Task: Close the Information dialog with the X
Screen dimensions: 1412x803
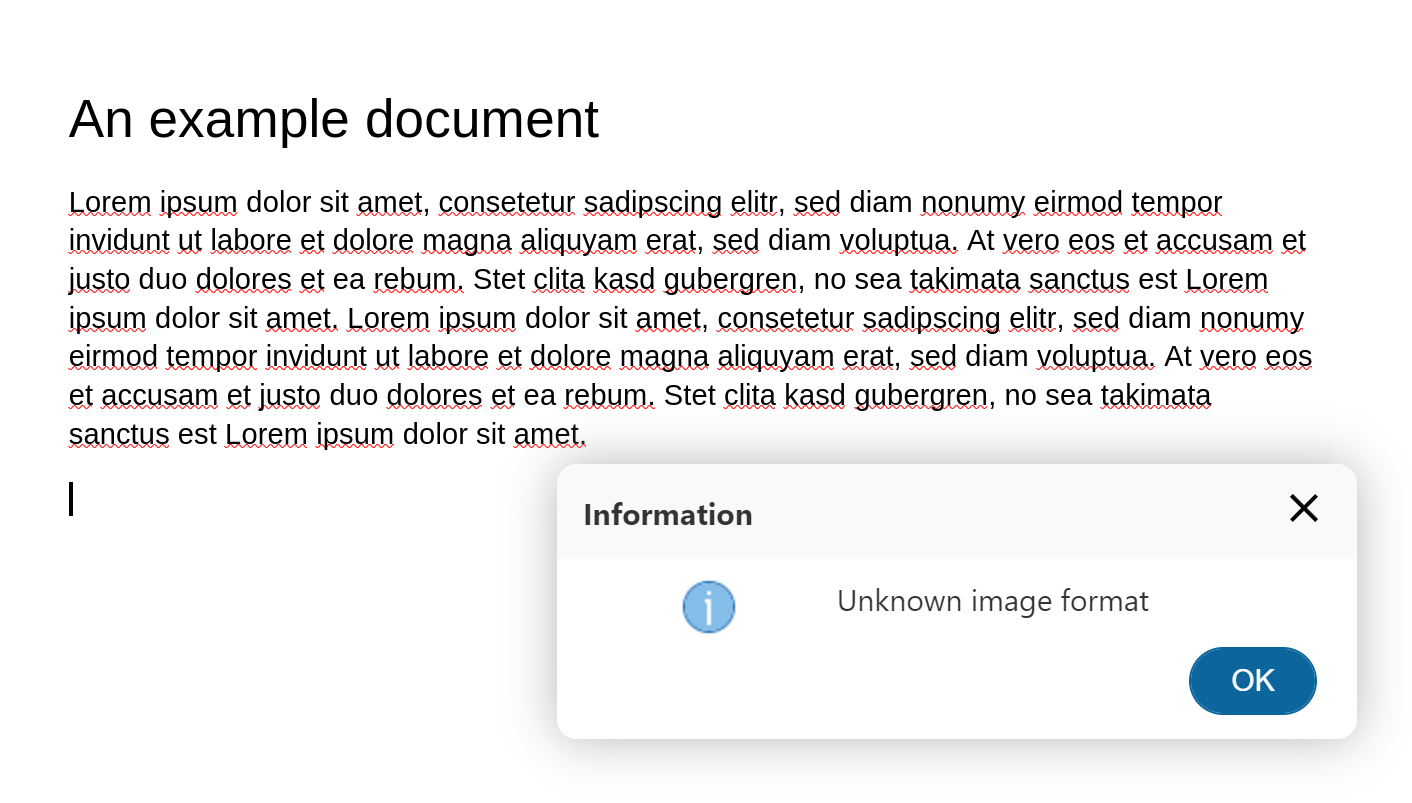Action: coord(1303,509)
